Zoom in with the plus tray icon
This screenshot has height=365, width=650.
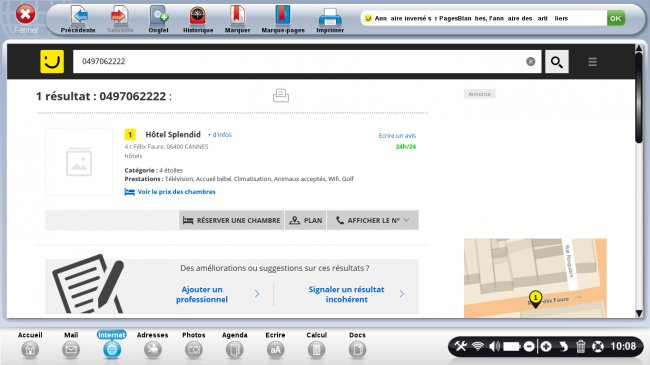pos(546,346)
